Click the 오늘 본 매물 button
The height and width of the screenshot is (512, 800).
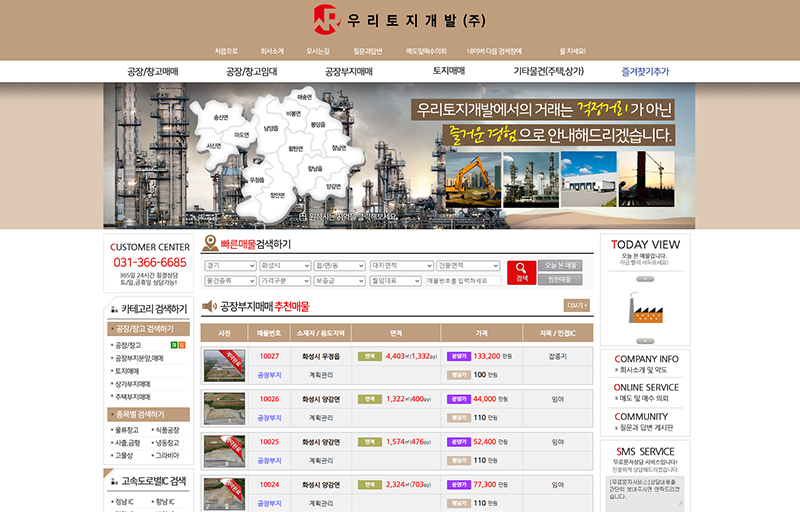point(560,266)
